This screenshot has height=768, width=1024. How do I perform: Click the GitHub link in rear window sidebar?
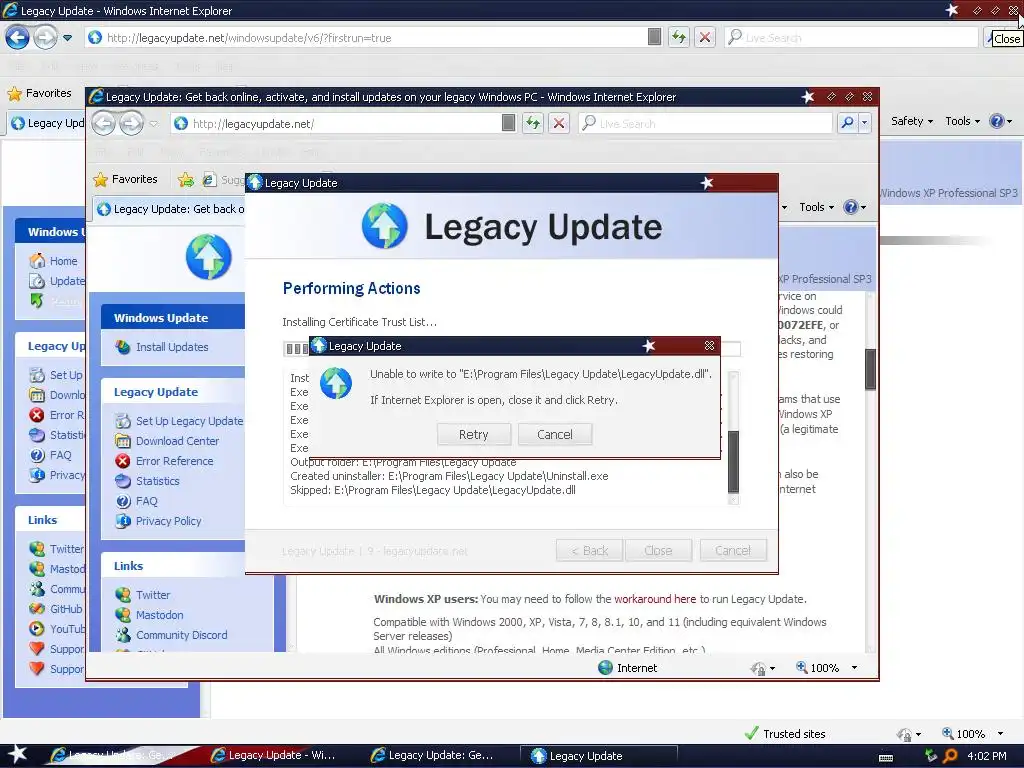click(x=66, y=609)
